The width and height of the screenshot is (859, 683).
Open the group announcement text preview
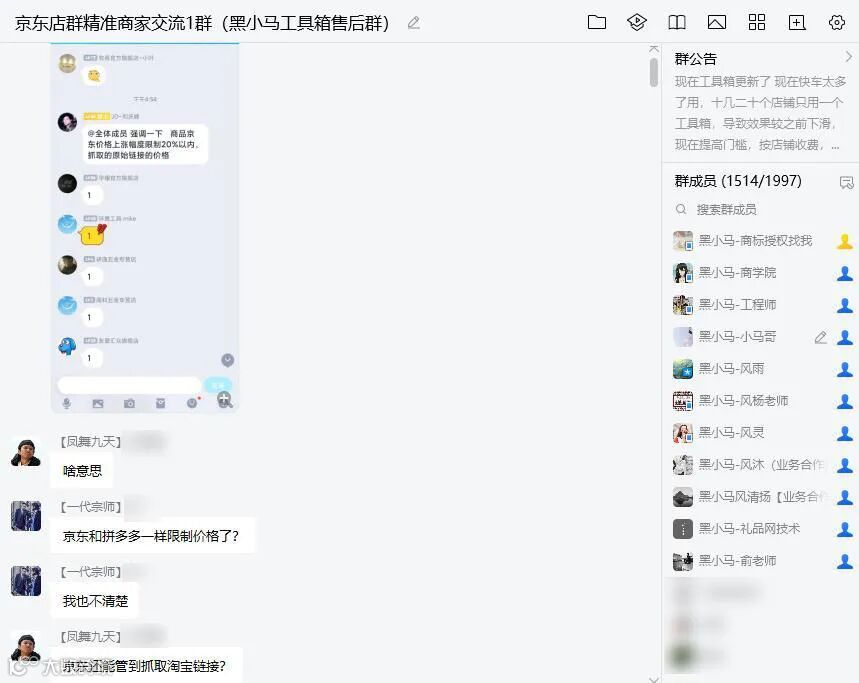[x=760, y=113]
